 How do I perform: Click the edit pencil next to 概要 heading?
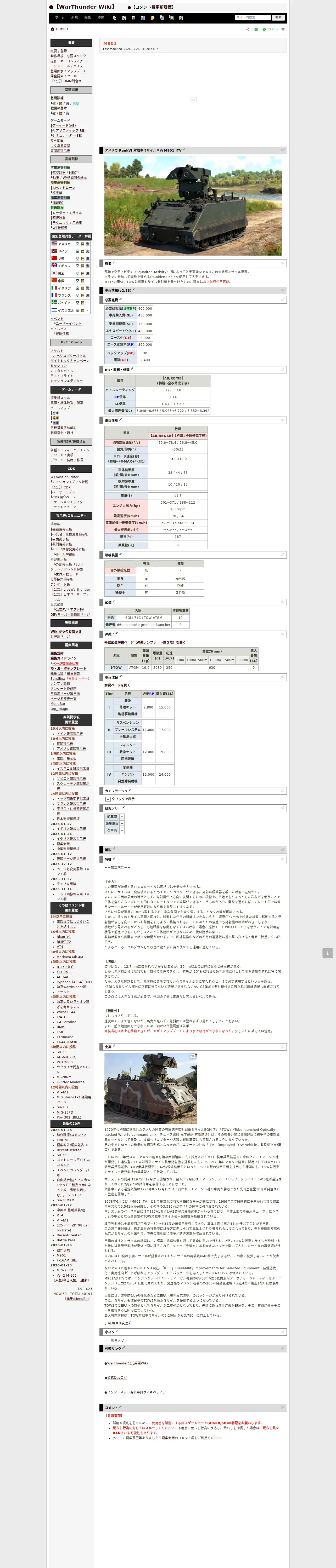click(114, 263)
